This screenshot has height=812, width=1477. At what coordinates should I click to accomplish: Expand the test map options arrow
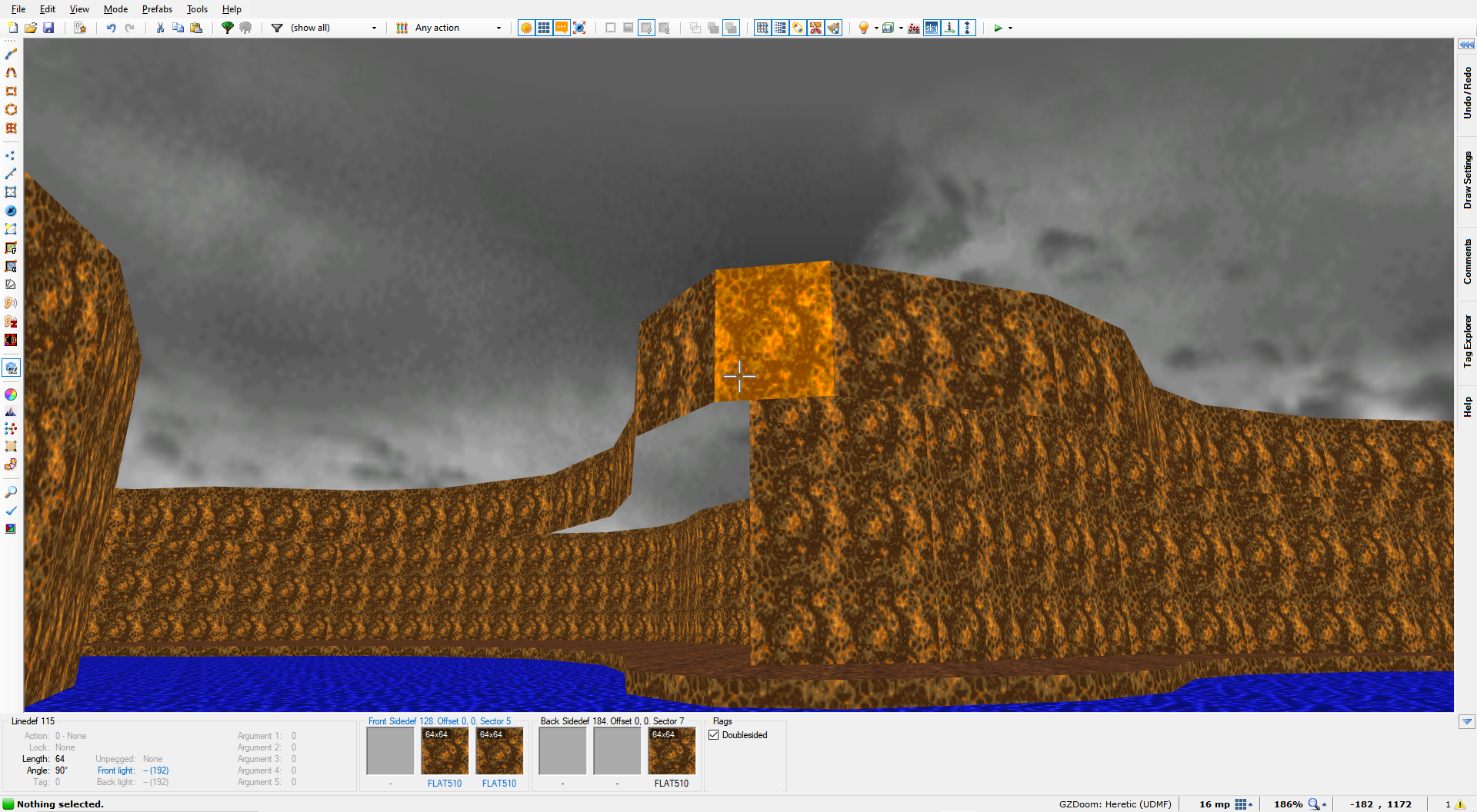pos(1010,28)
